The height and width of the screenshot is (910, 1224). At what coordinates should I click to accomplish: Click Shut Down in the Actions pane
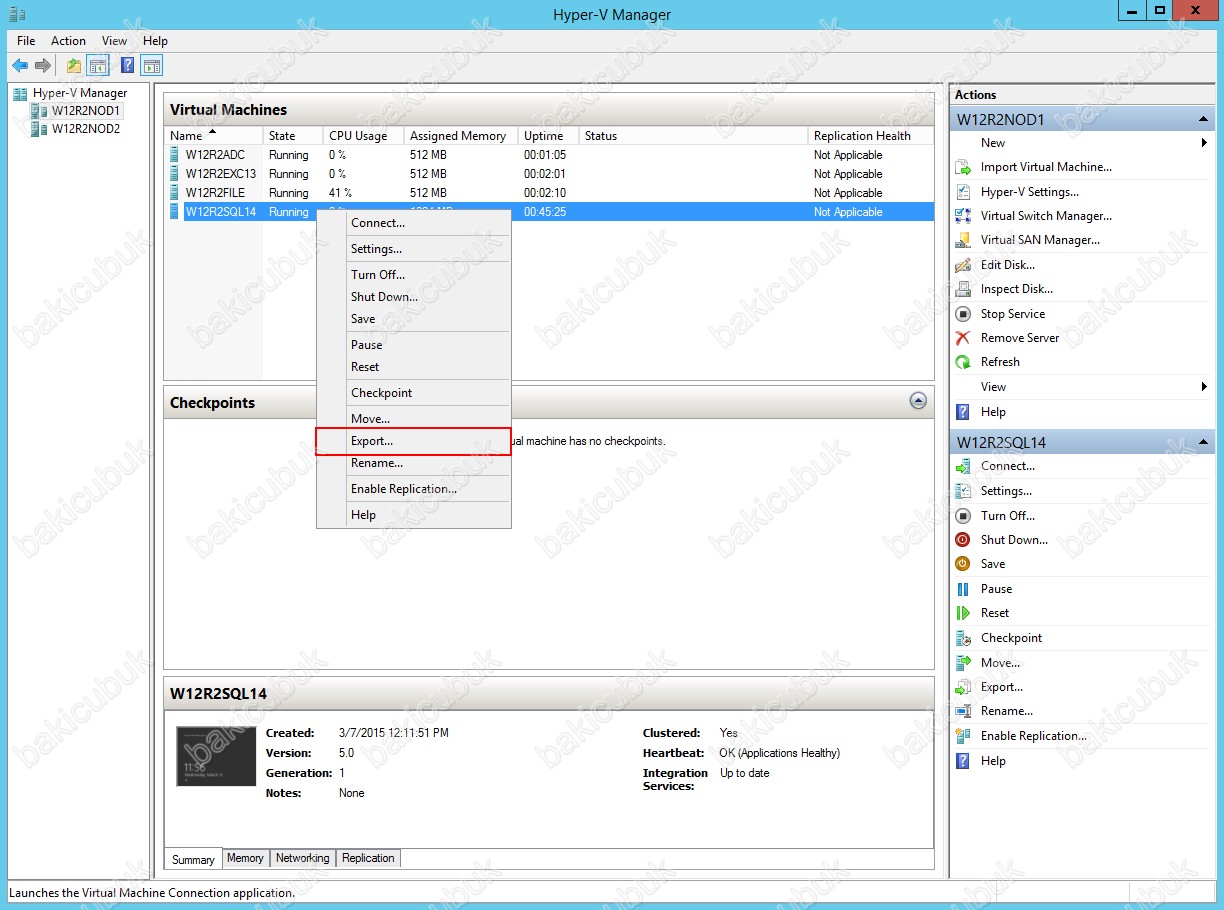(1014, 540)
